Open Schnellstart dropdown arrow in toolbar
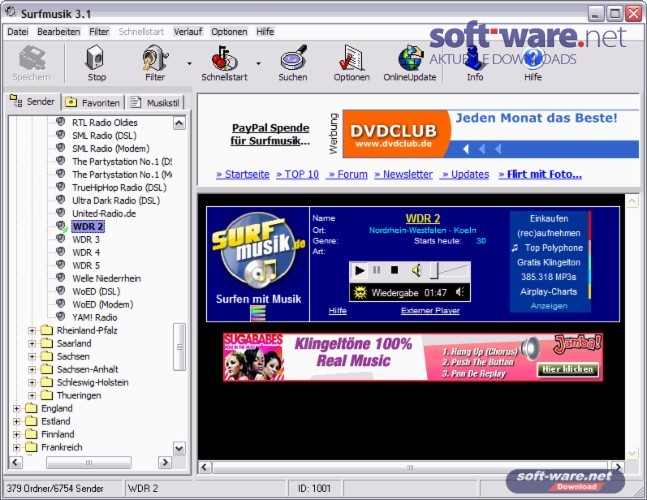Screen dimensions: 647x500 pos(258,64)
